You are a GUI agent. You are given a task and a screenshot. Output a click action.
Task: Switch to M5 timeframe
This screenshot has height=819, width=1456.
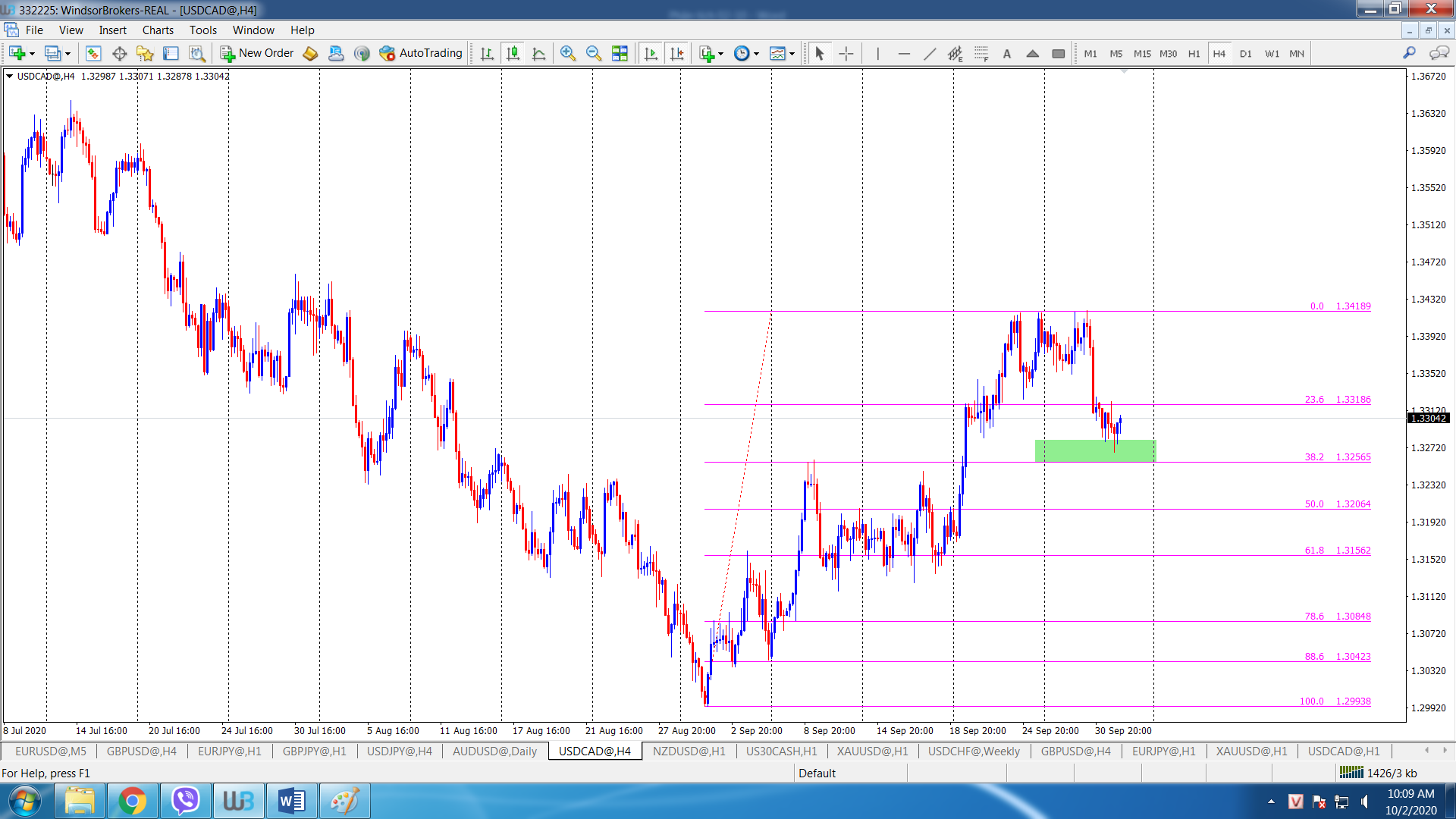pos(1116,53)
